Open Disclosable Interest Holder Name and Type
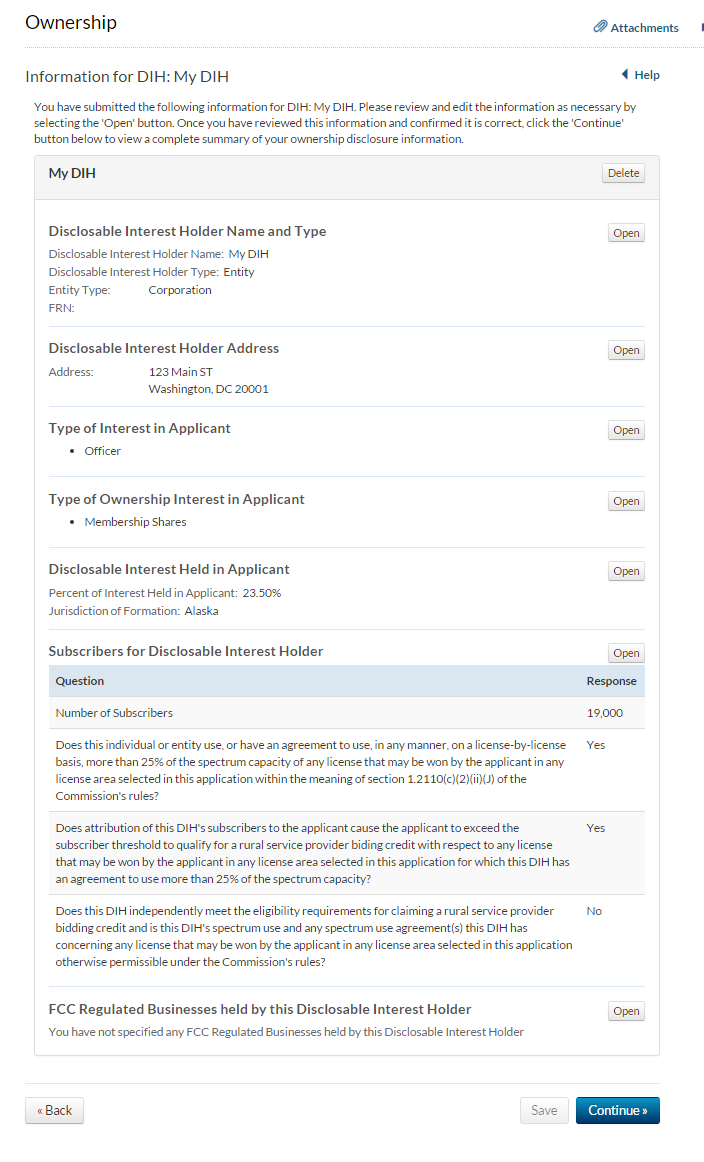This screenshot has height=1162, width=704. click(x=626, y=233)
